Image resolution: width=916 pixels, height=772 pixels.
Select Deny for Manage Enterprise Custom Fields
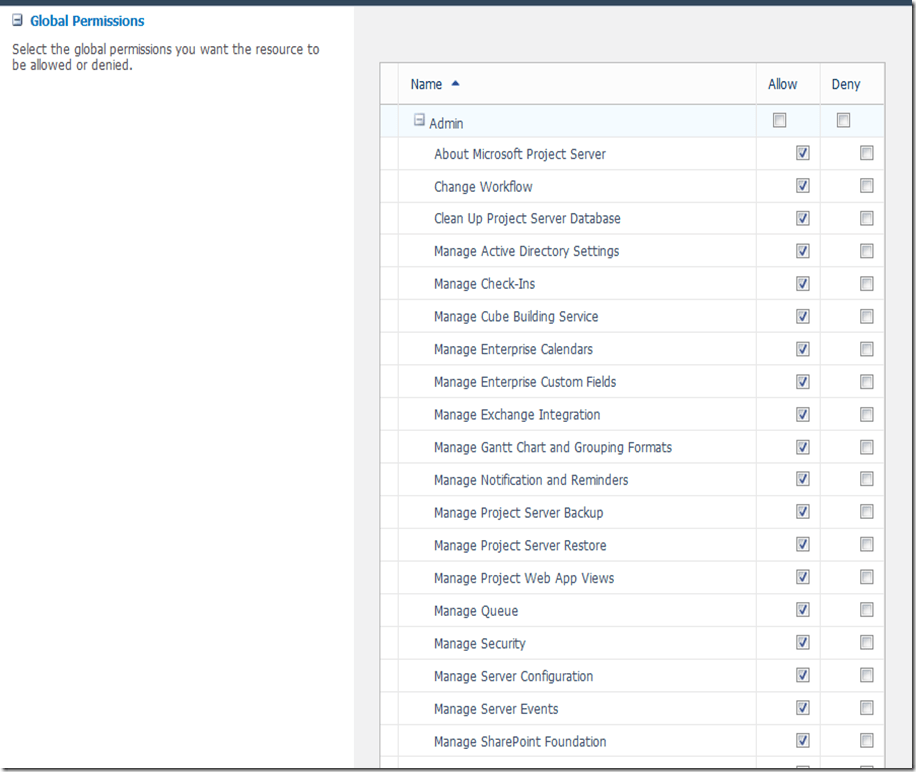pos(866,382)
